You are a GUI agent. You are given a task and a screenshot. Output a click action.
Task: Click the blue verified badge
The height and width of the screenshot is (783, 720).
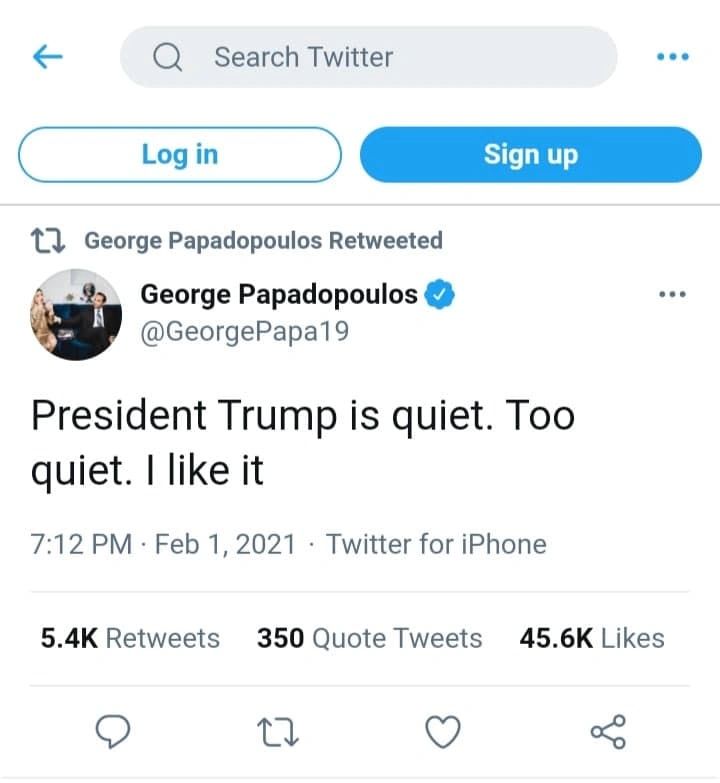point(439,294)
